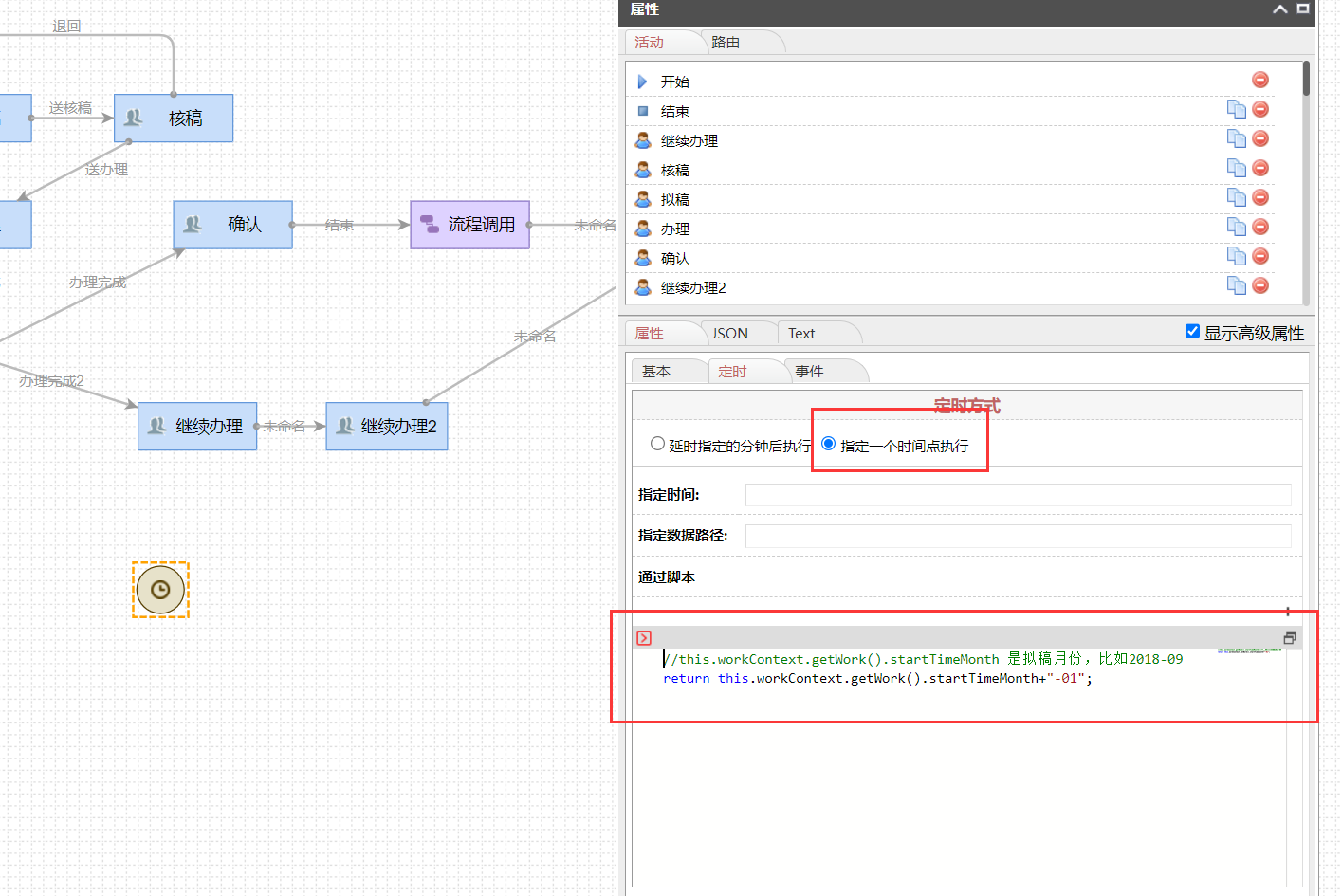Maximize the script editor
This screenshot has width=1342, height=896.
click(x=1289, y=638)
